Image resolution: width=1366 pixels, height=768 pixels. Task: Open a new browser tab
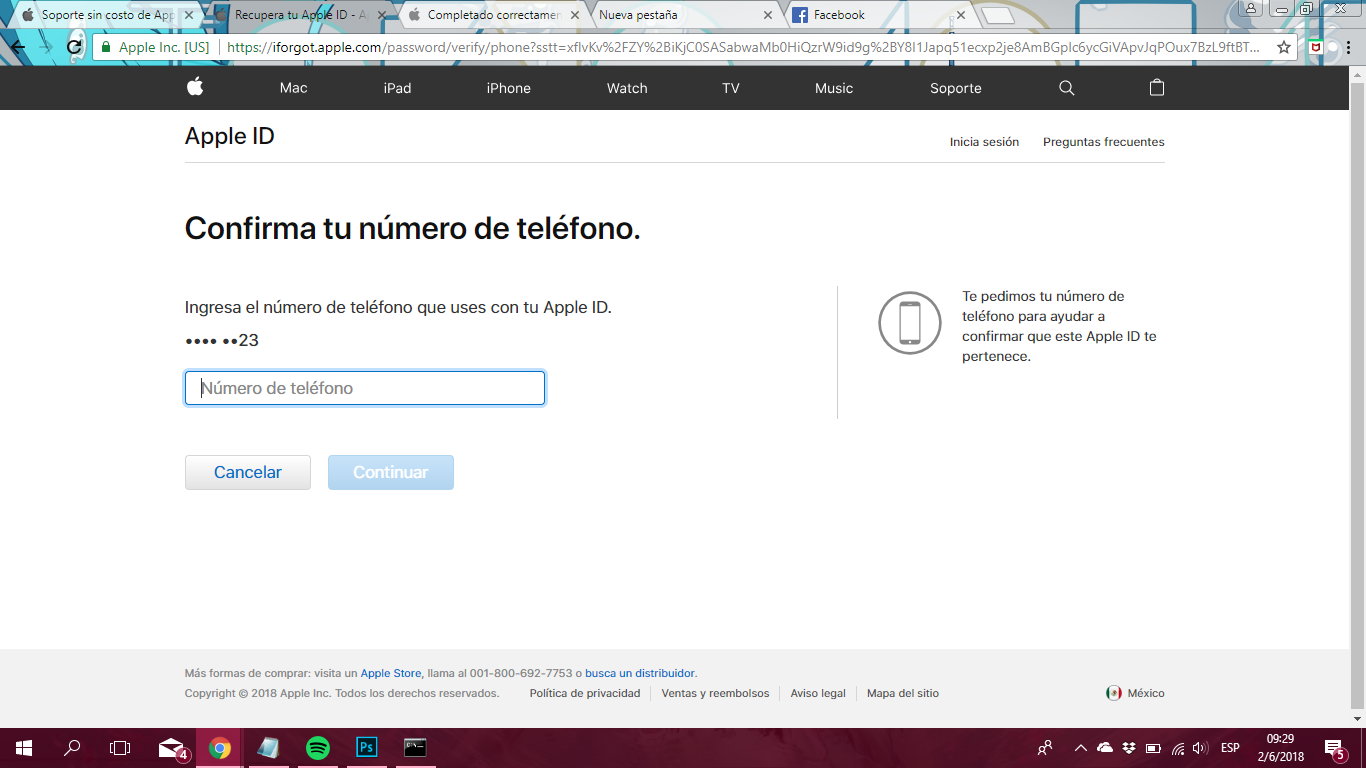point(998,16)
